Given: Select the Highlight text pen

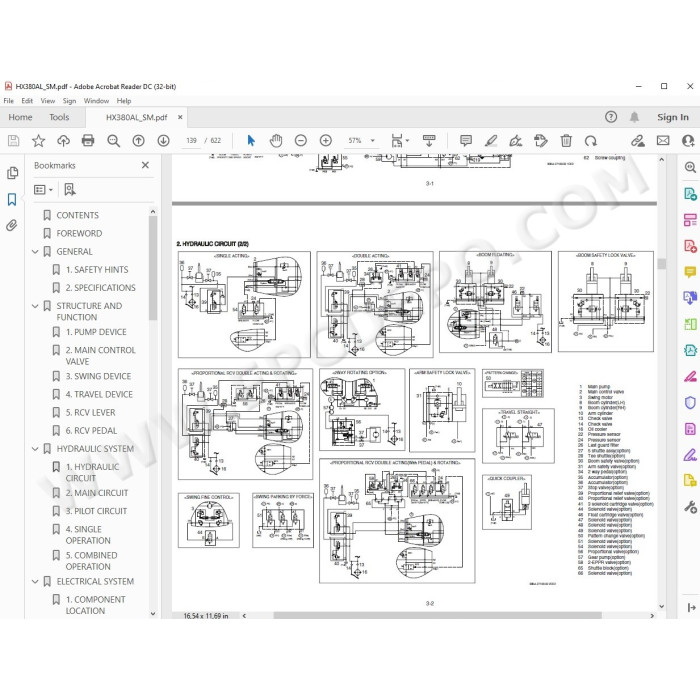Looking at the screenshot, I should [x=491, y=141].
